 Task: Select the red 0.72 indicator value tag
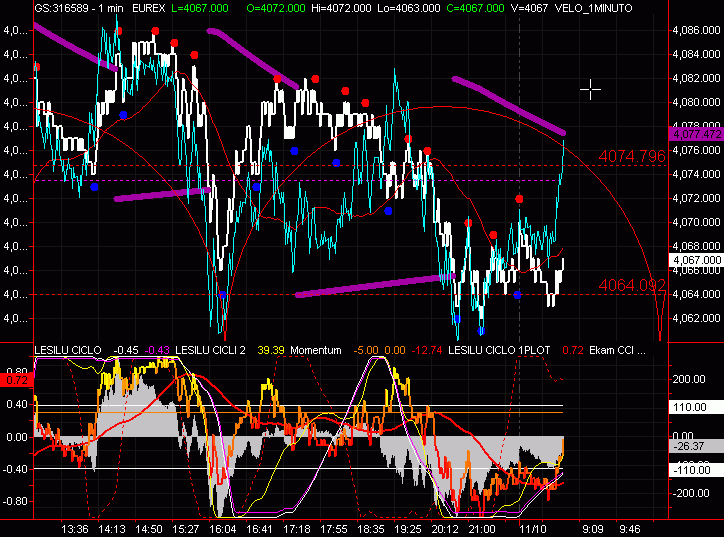16,381
